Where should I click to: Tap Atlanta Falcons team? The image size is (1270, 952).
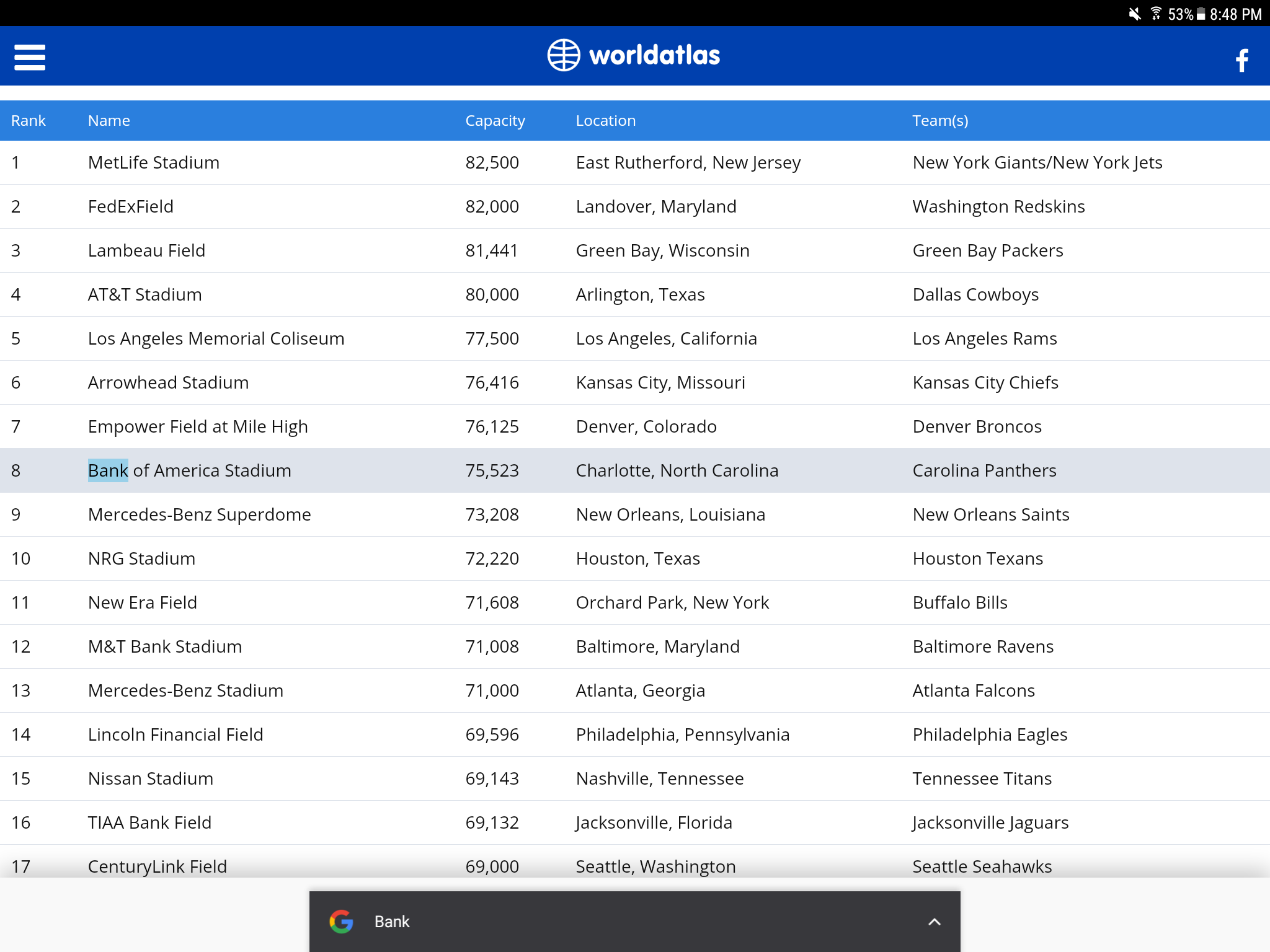pos(974,690)
